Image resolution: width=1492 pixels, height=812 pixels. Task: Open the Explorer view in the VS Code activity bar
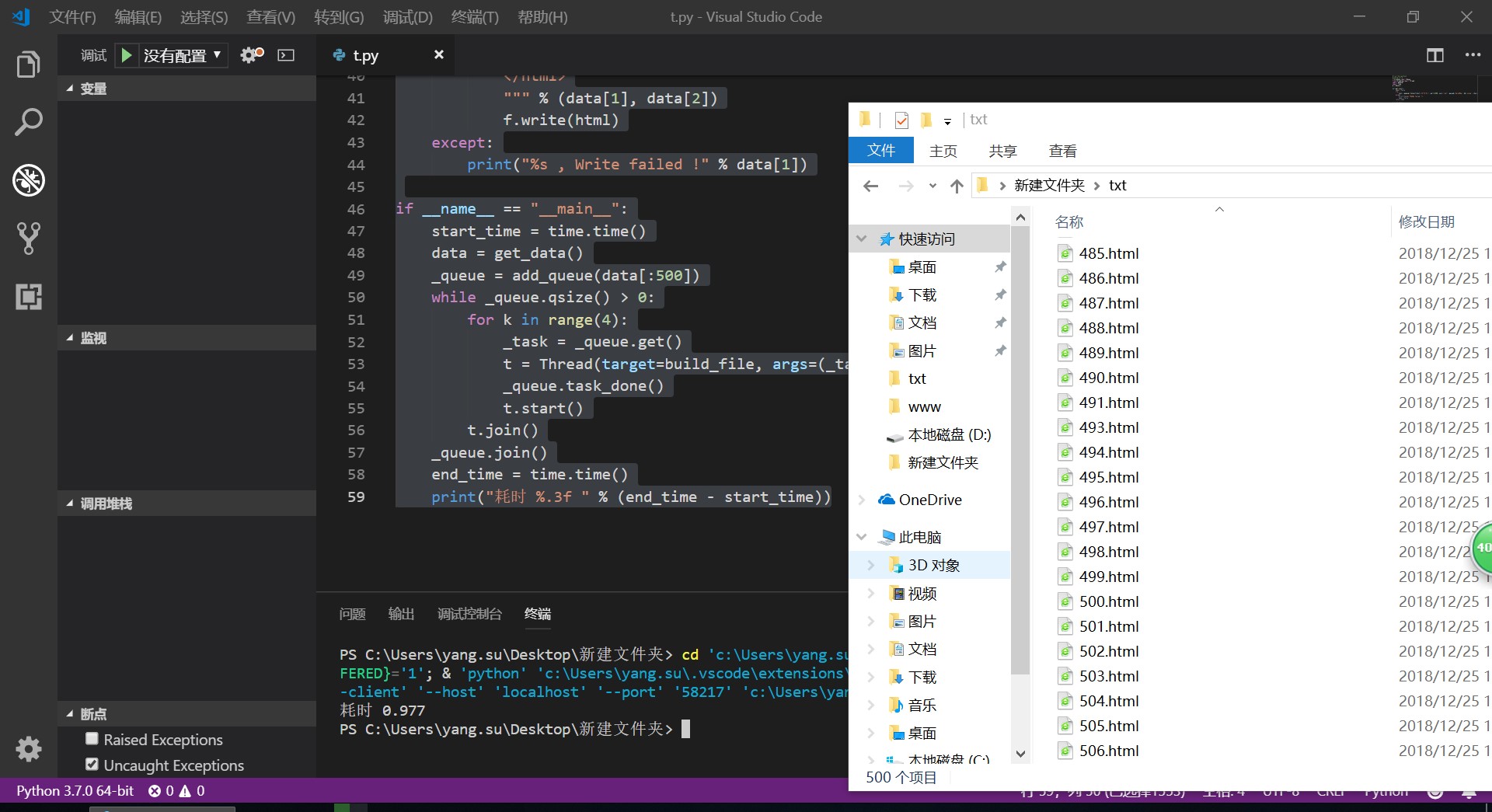point(29,64)
